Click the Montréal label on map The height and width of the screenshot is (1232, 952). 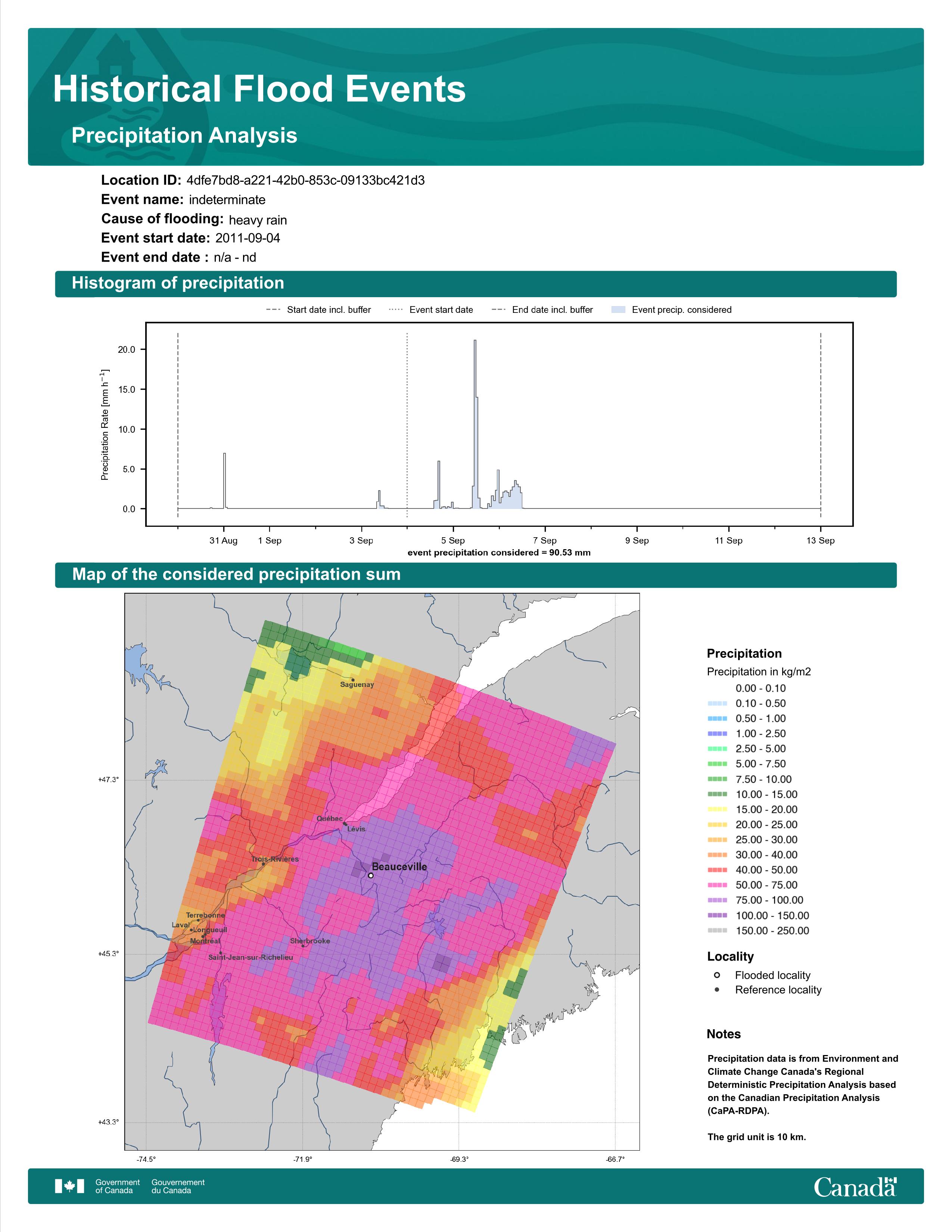point(205,941)
